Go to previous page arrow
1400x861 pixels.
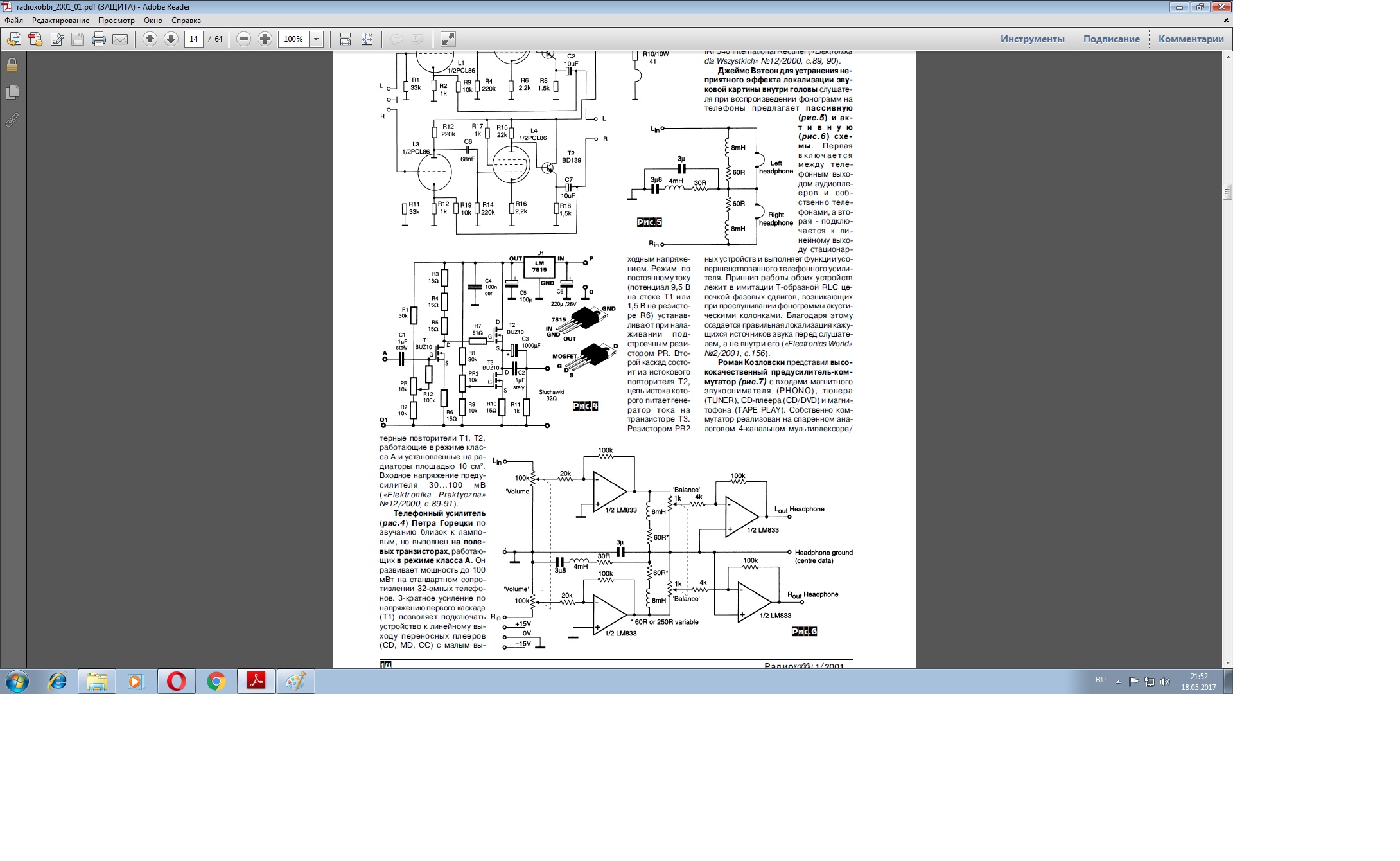coord(150,39)
